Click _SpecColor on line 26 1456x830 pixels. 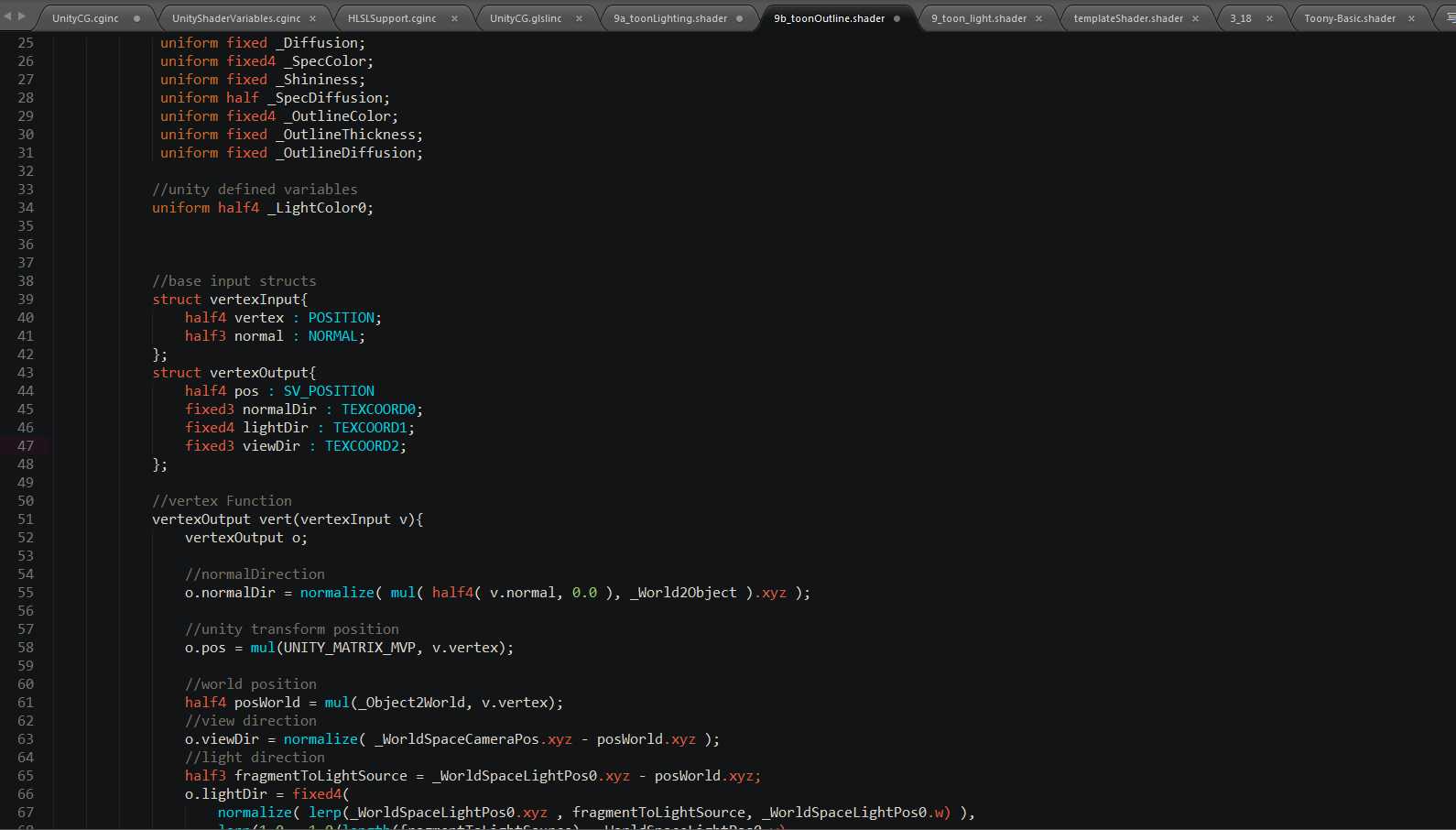325,61
